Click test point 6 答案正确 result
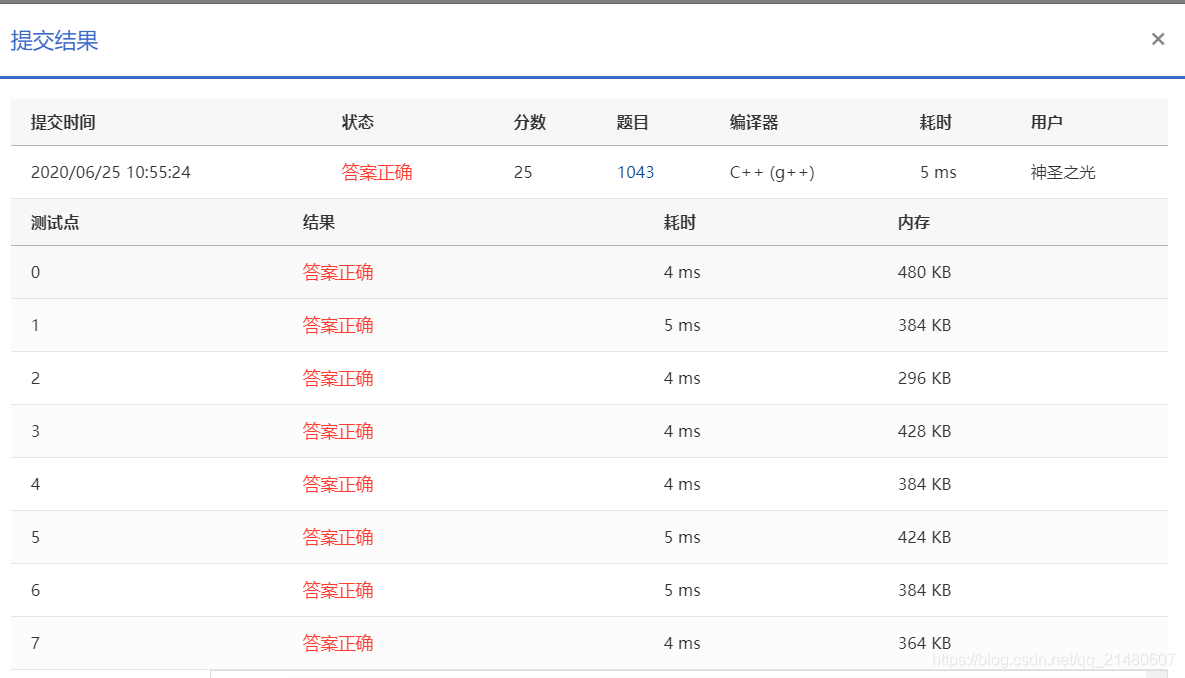Image resolution: width=1185 pixels, height=678 pixels. coord(338,590)
